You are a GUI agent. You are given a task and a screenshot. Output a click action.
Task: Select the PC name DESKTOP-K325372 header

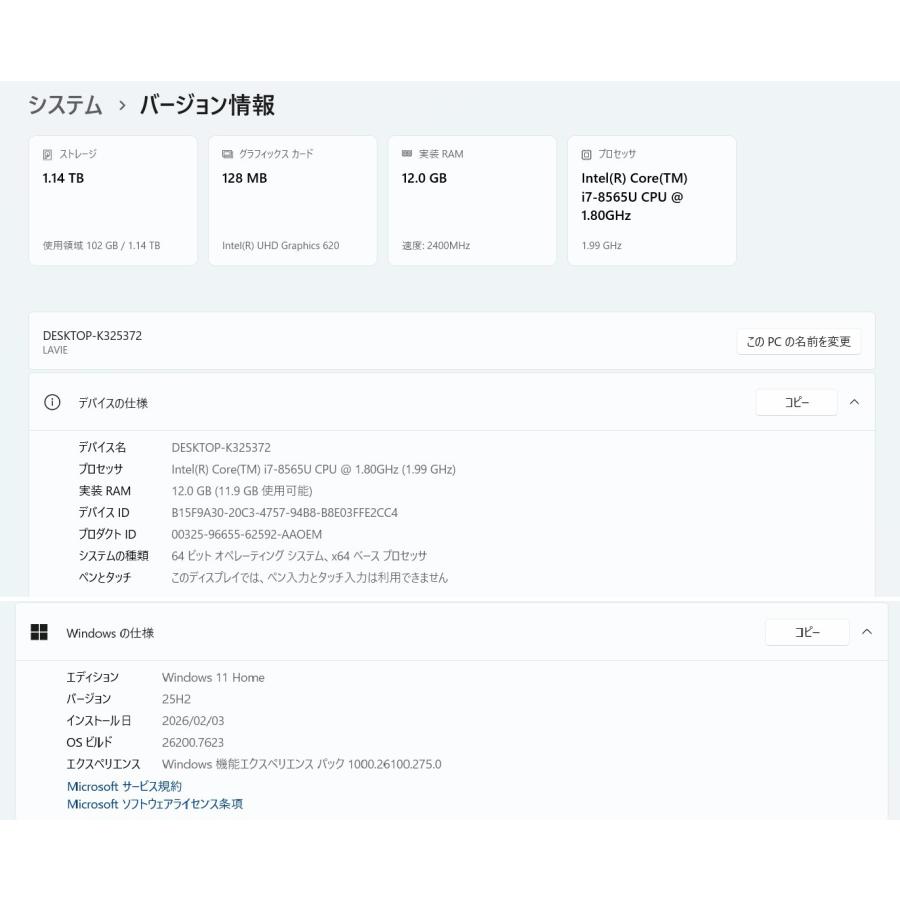coord(92,336)
